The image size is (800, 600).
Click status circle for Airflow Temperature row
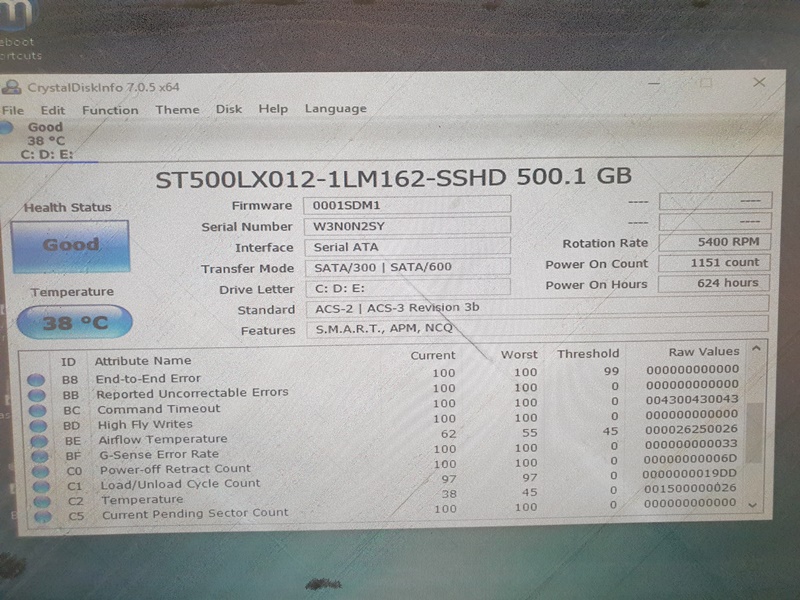coord(39,441)
